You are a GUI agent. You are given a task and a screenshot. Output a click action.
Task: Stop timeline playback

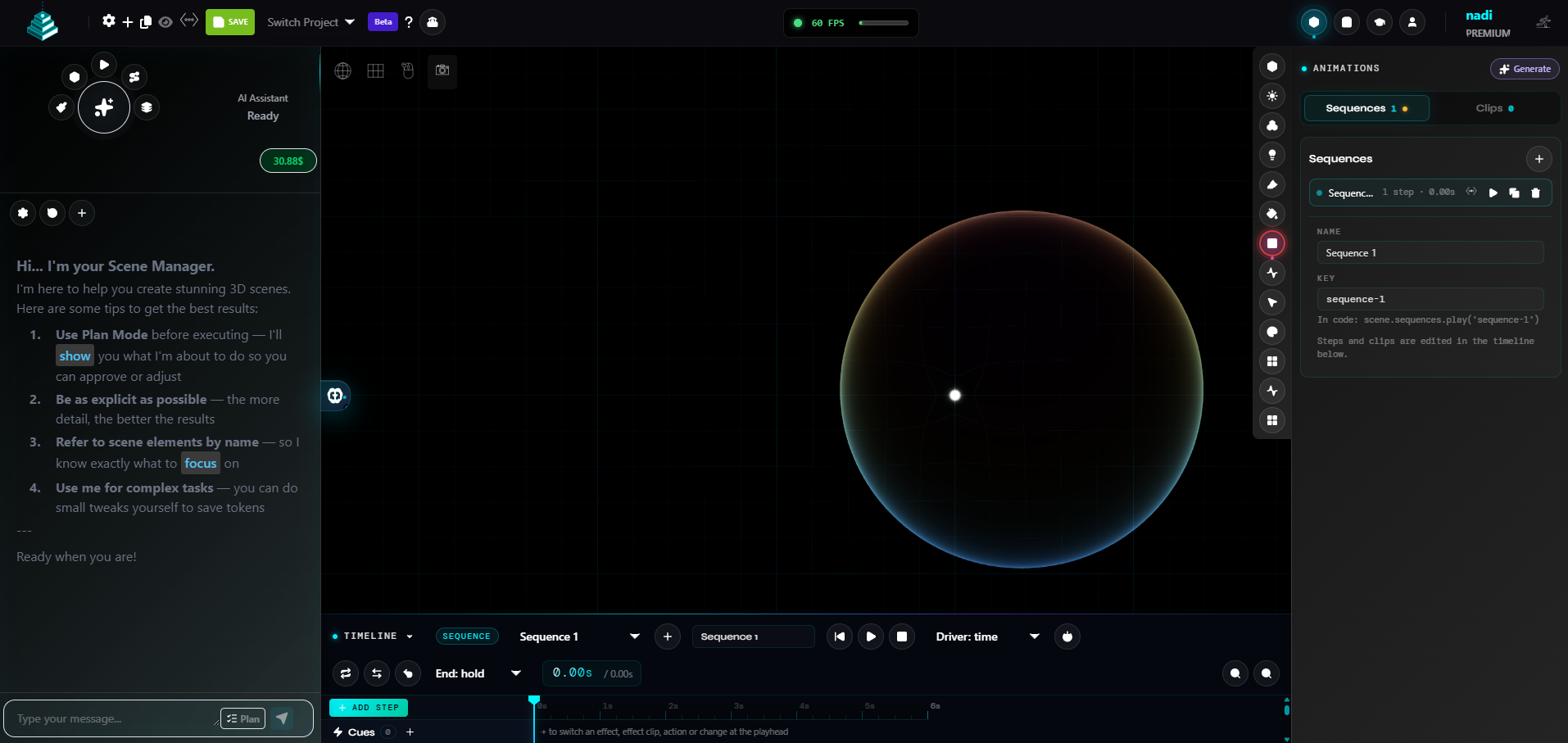(902, 637)
